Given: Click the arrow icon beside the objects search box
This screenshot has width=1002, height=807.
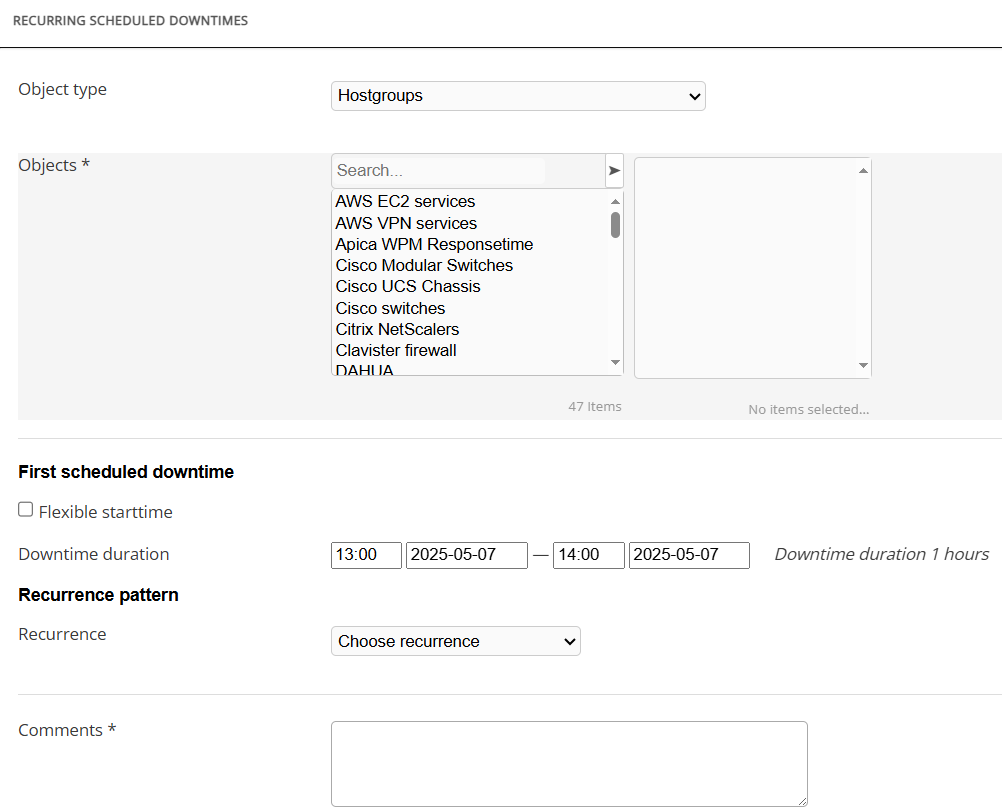Looking at the screenshot, I should pyautogui.click(x=614, y=171).
